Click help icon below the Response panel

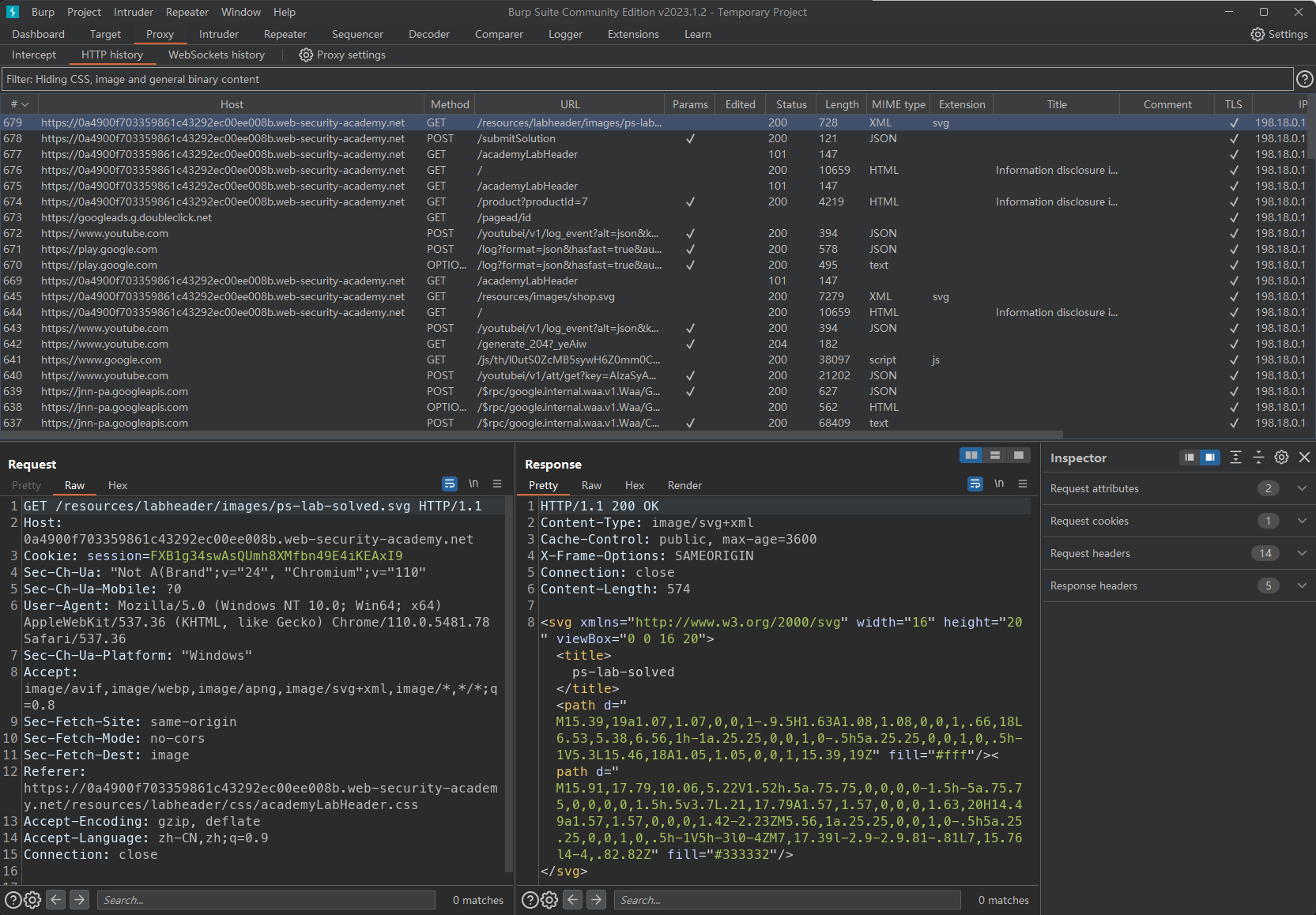(530, 899)
